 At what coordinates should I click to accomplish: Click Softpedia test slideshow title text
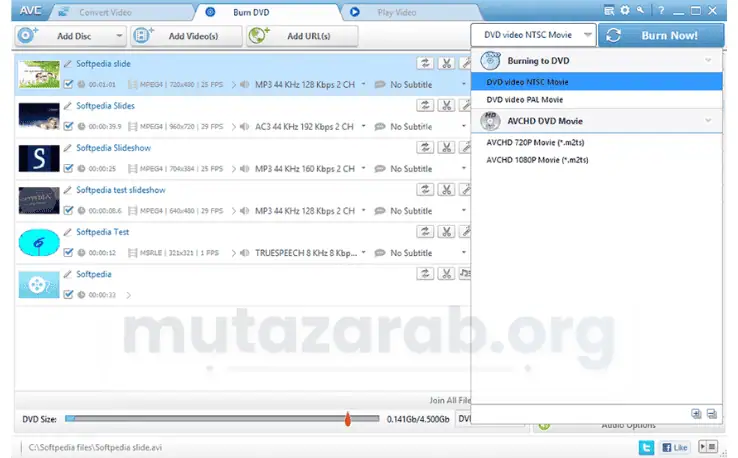click(120, 190)
